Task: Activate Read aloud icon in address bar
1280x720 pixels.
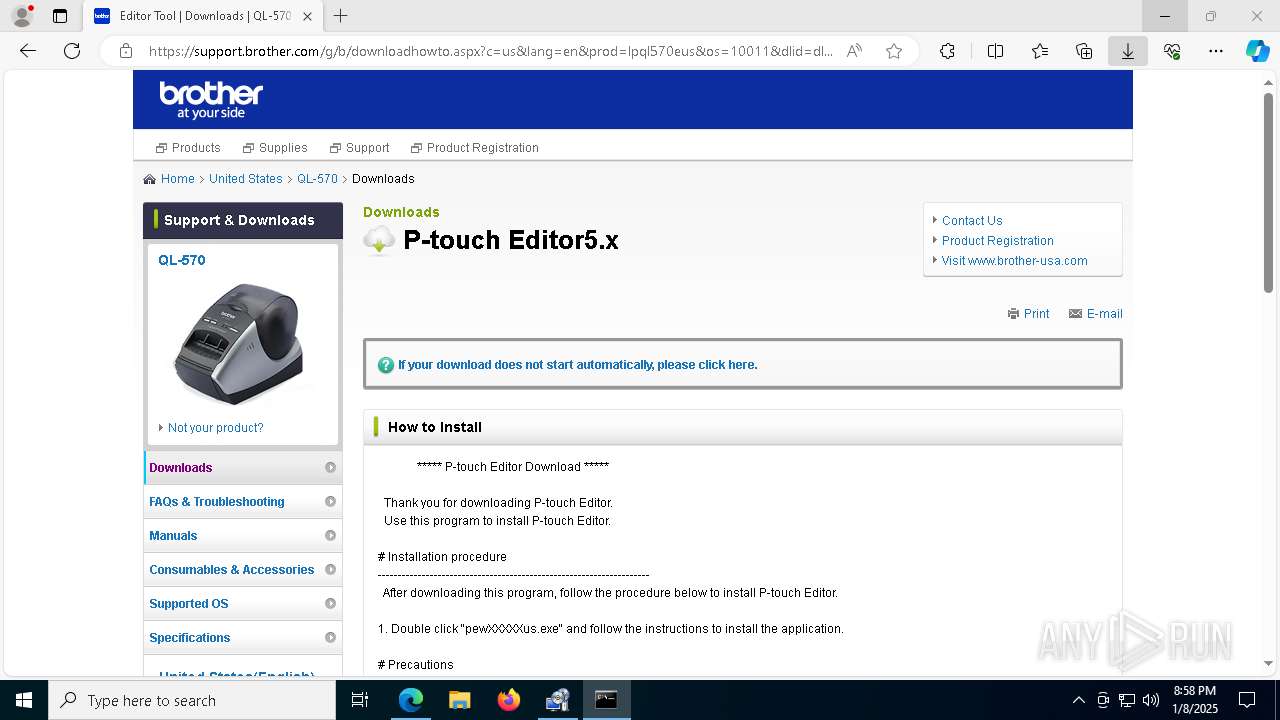Action: 854,51
